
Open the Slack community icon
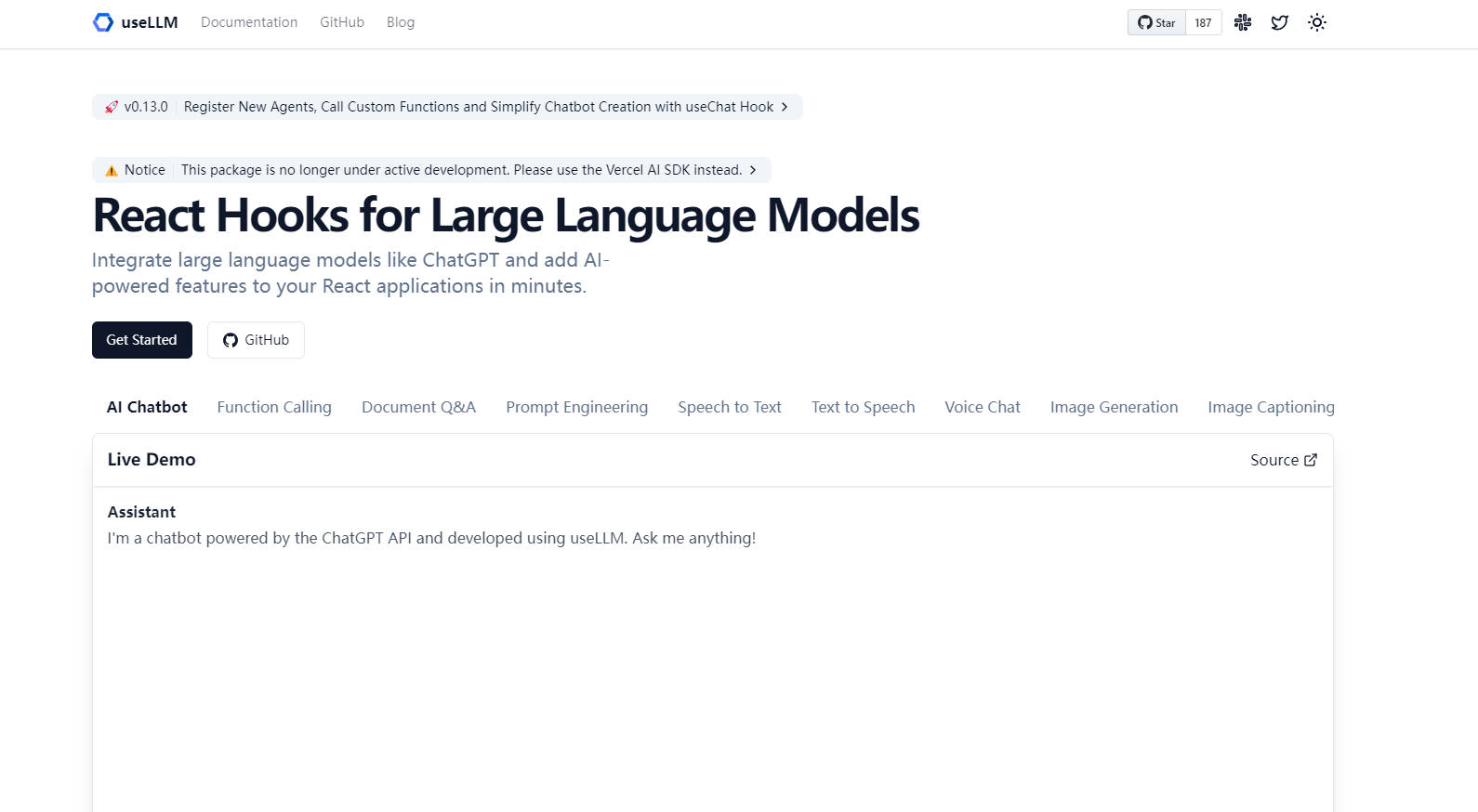[x=1243, y=22]
